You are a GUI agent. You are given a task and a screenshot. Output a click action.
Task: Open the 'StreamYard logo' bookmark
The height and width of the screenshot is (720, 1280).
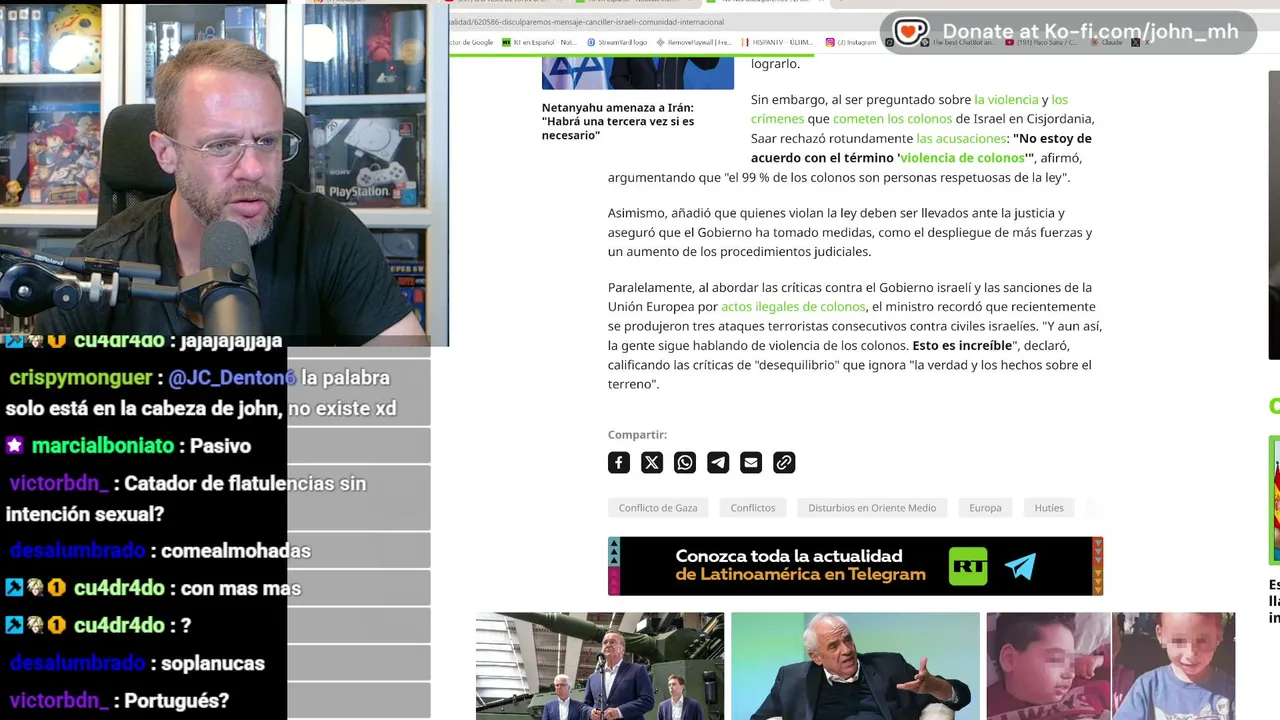click(617, 42)
